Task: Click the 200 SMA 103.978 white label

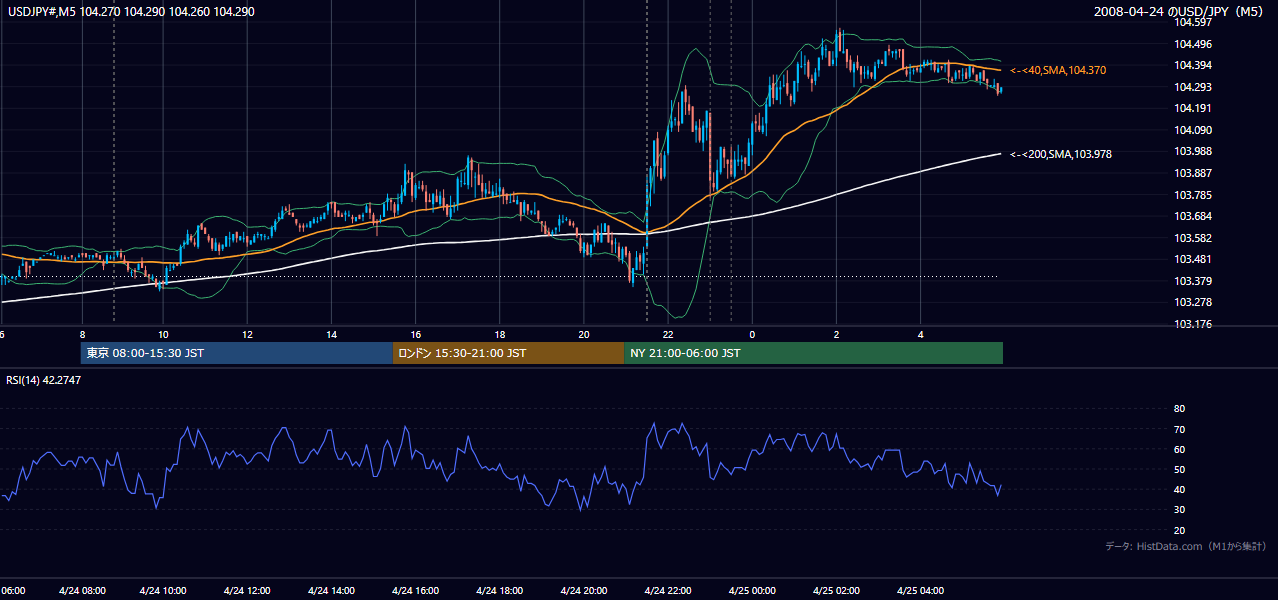Action: click(1061, 154)
